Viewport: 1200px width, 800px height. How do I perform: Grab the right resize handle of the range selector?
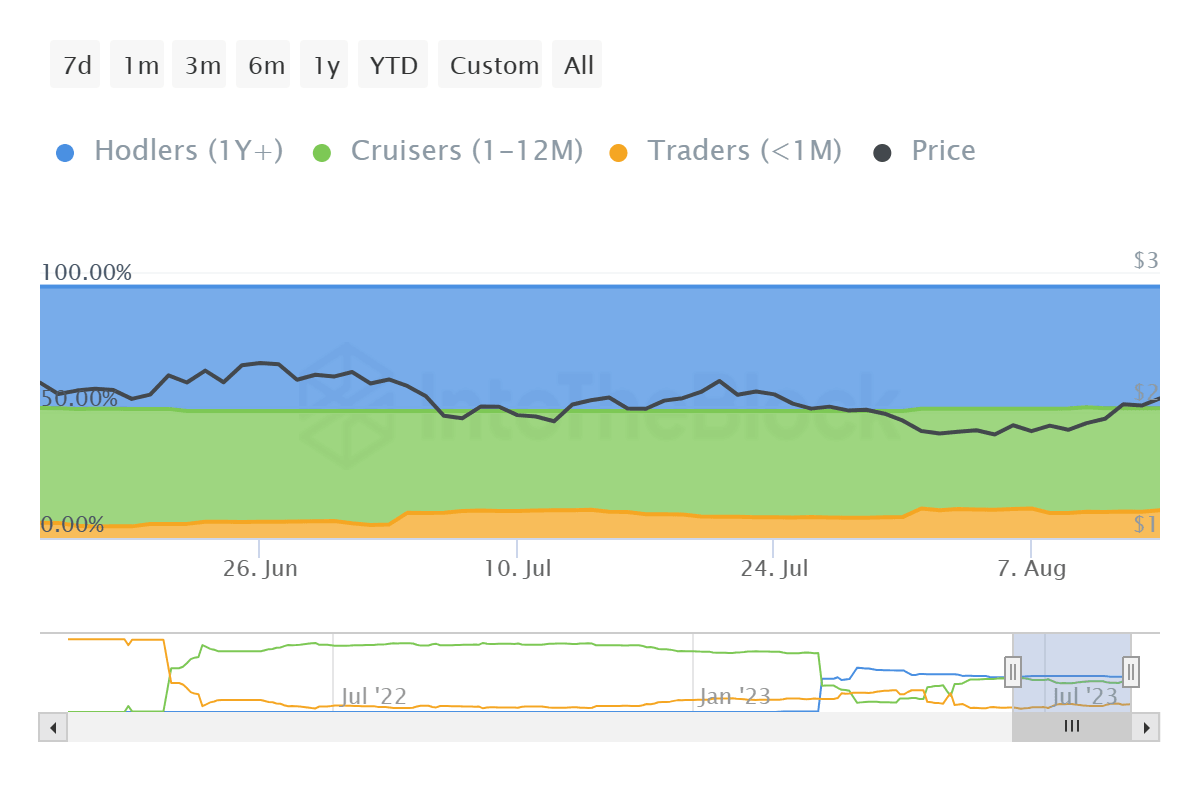click(1129, 672)
